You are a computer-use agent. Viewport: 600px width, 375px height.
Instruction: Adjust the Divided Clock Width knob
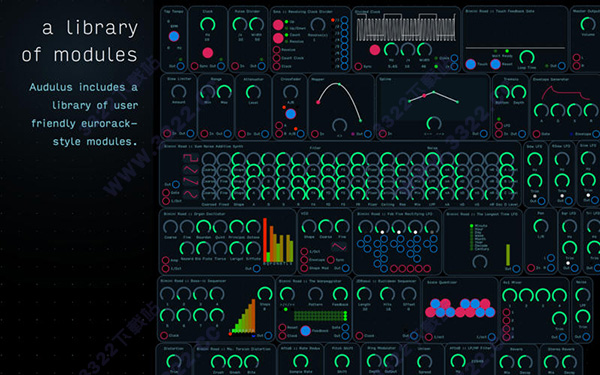coord(424,50)
